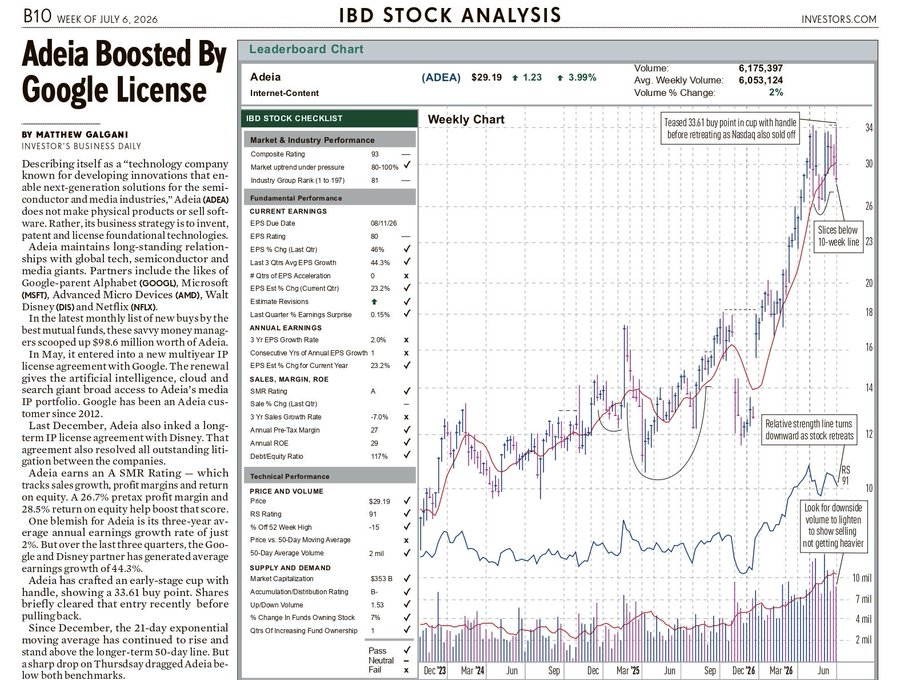Click the (NFLX) ticker in the article

[143, 308]
